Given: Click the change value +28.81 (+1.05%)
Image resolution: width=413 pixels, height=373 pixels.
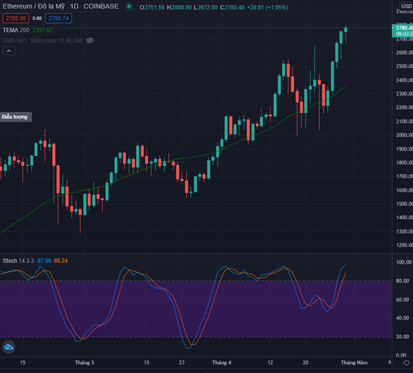Looking at the screenshot, I should 267,7.
